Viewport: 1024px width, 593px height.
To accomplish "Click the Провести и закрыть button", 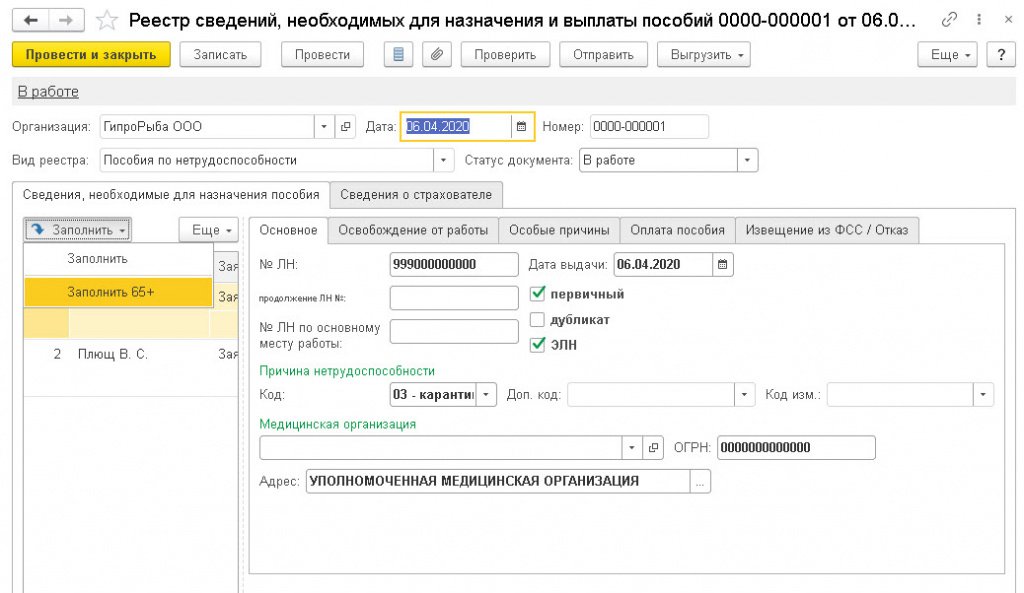I will pyautogui.click(x=91, y=55).
